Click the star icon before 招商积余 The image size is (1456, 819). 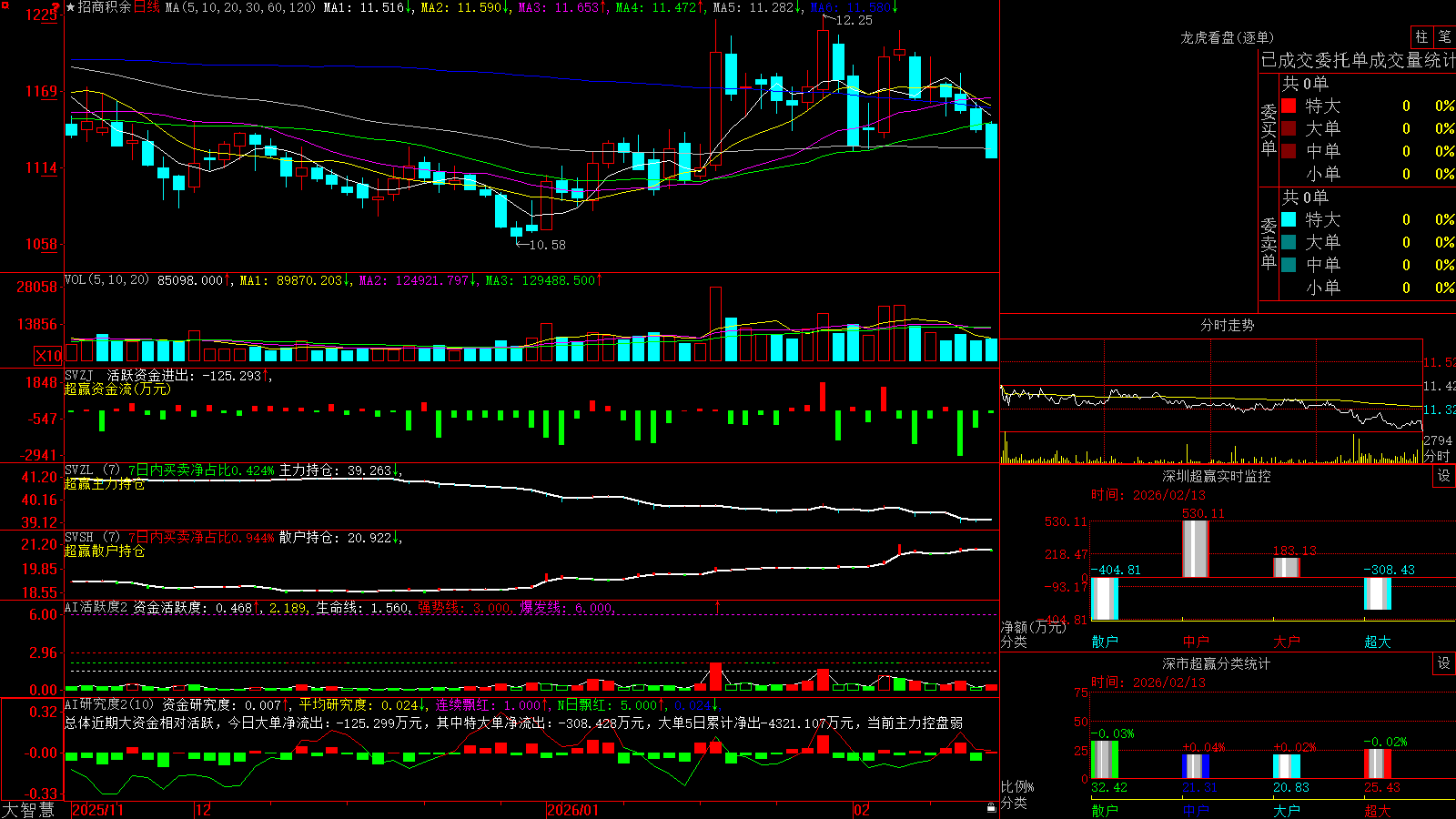tap(71, 7)
